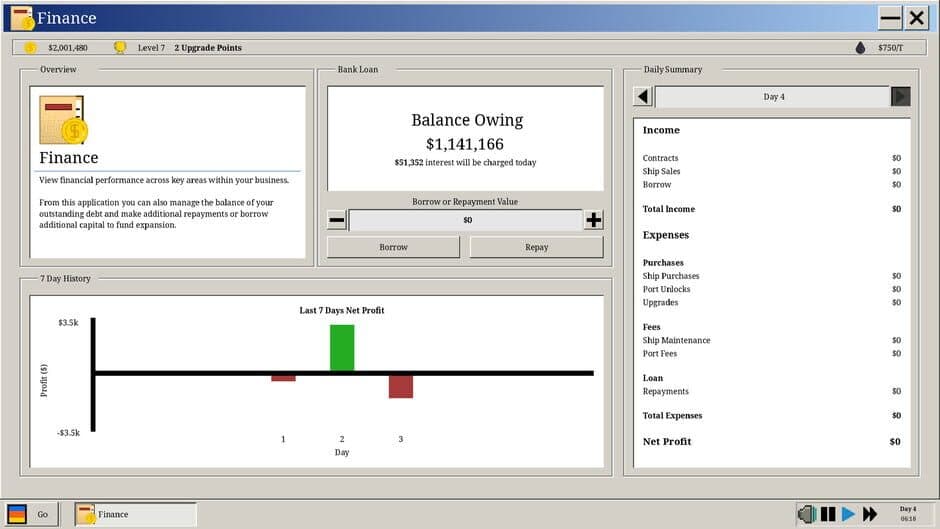Click the red day 3 loss bar
This screenshot has height=529, width=940.
point(400,386)
